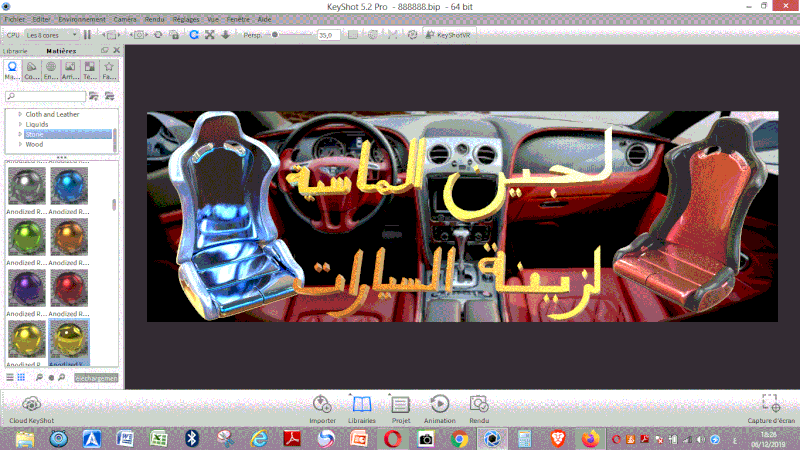Switch to grid view in material library
The width and height of the screenshot is (800, 450).
tap(22, 378)
